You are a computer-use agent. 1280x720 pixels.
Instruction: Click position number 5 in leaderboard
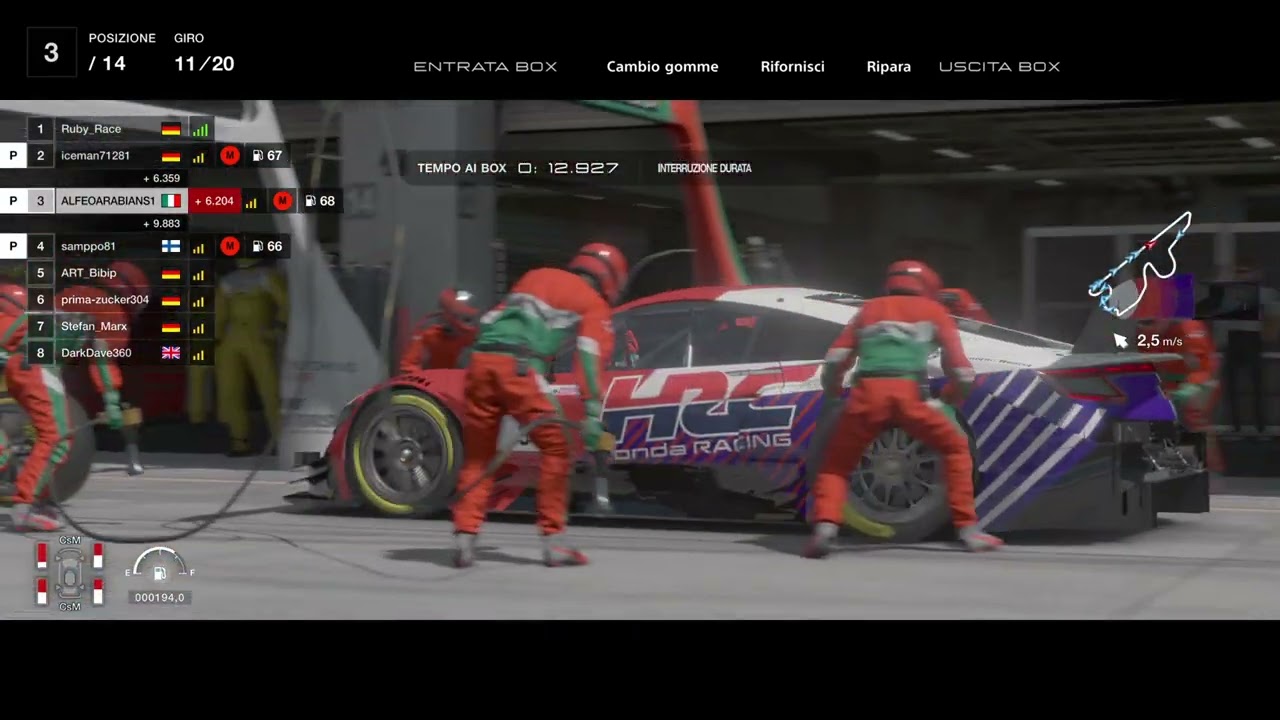point(41,273)
